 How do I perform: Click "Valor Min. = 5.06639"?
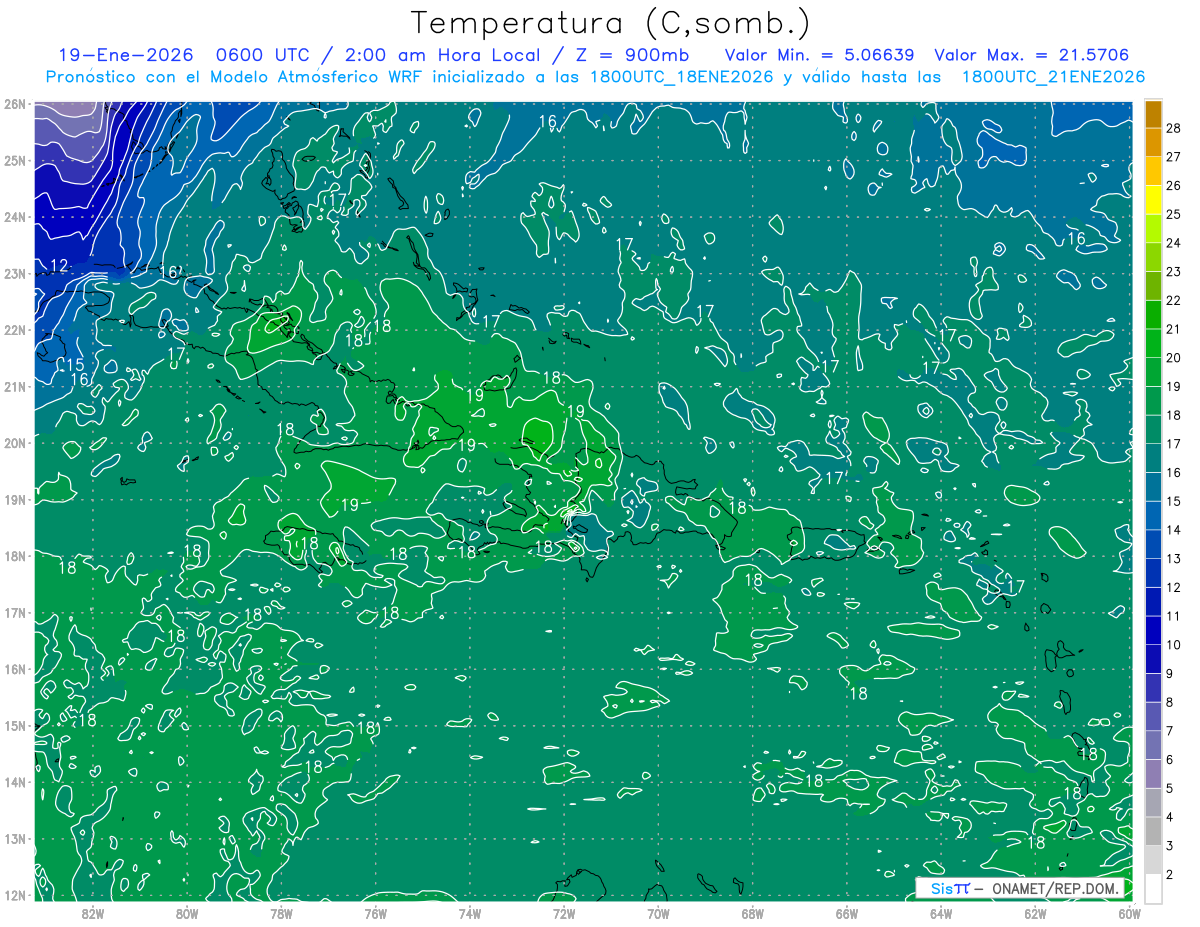(x=819, y=55)
